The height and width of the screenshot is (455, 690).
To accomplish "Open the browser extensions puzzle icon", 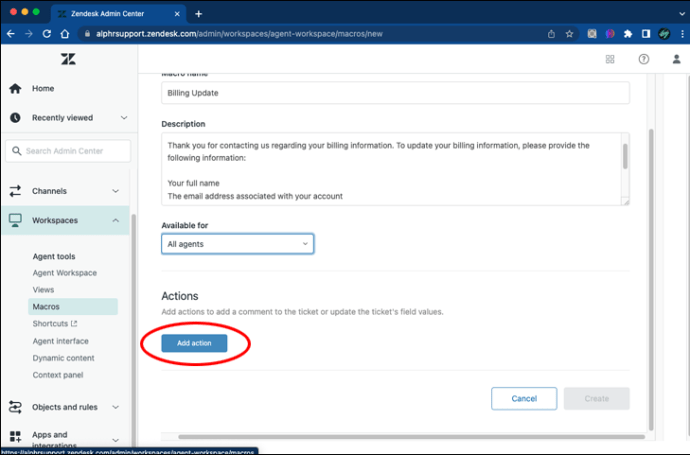I will click(628, 34).
